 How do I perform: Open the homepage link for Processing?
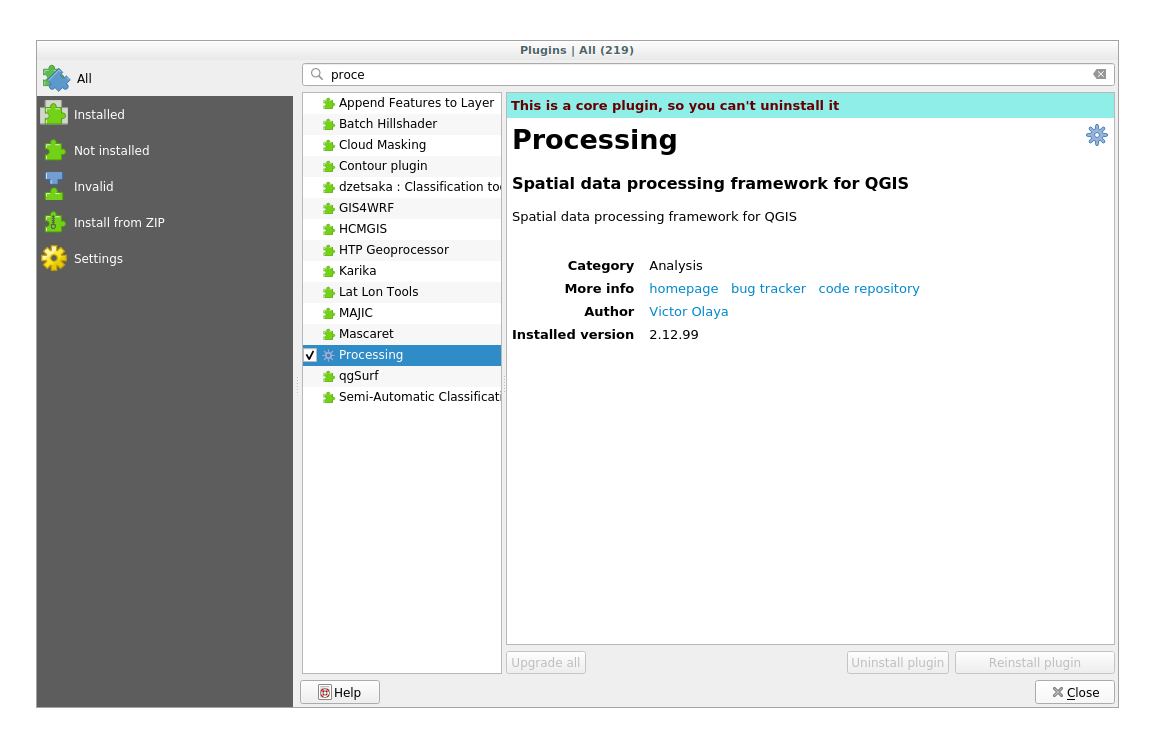683,288
